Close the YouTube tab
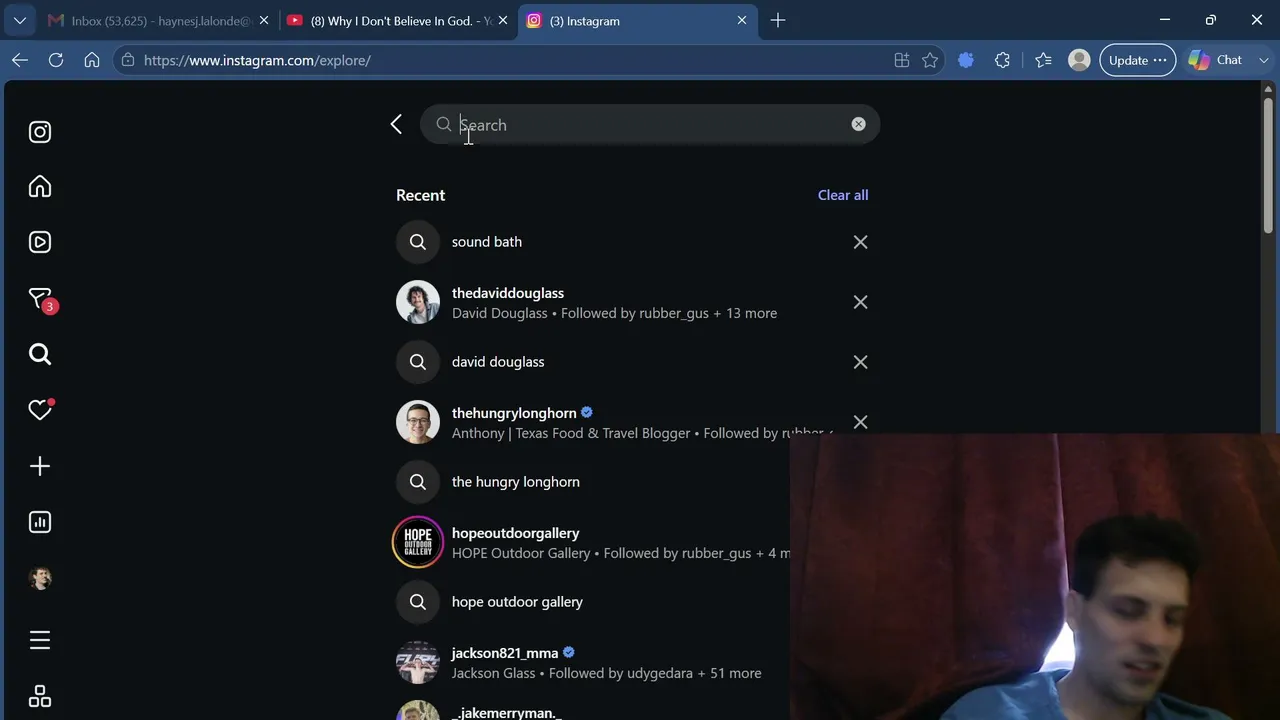The width and height of the screenshot is (1280, 720). (503, 20)
